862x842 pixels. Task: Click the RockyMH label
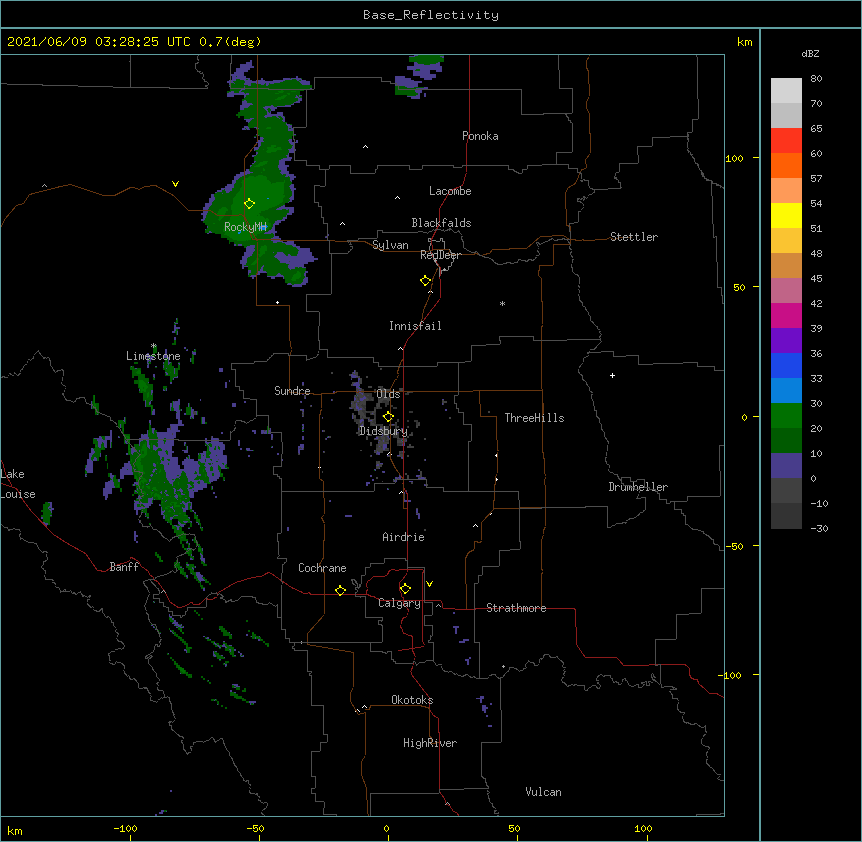coord(245,227)
